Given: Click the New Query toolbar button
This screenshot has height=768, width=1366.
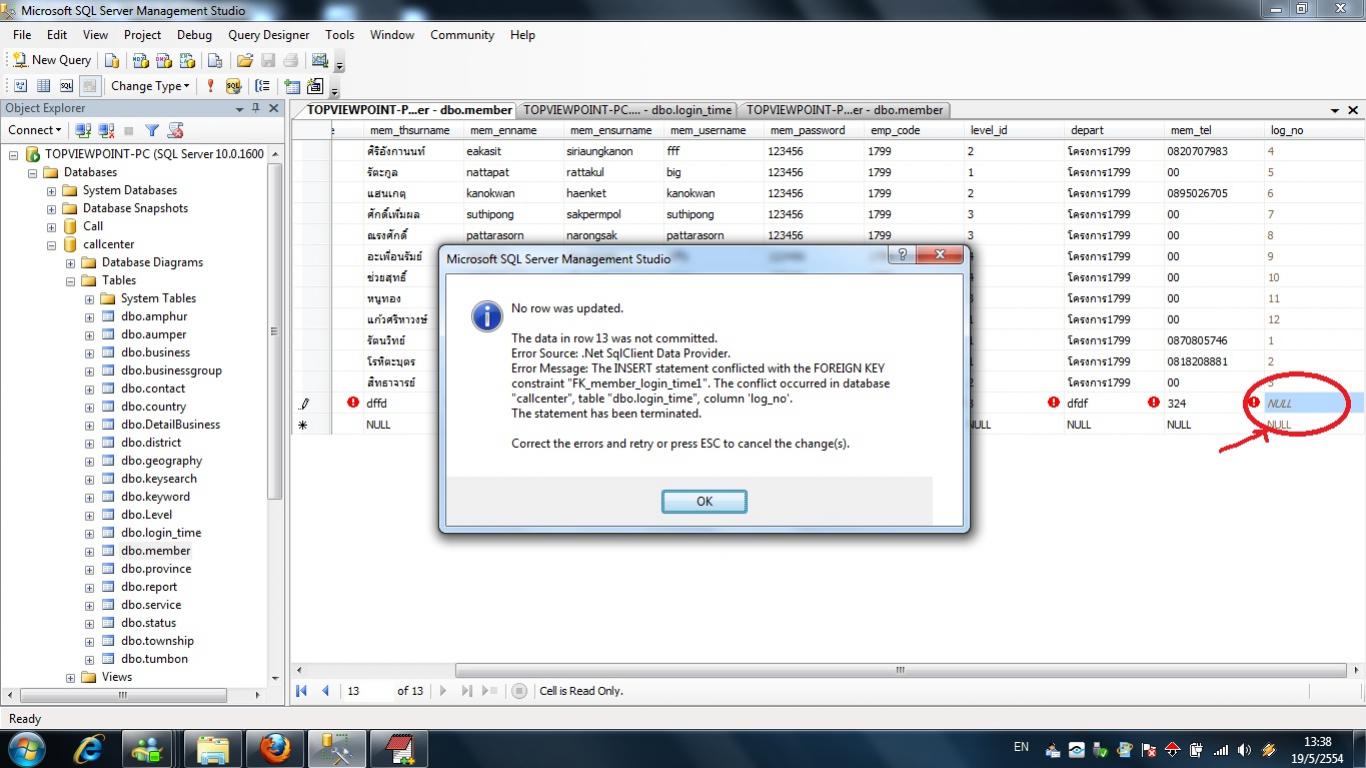Looking at the screenshot, I should point(51,60).
